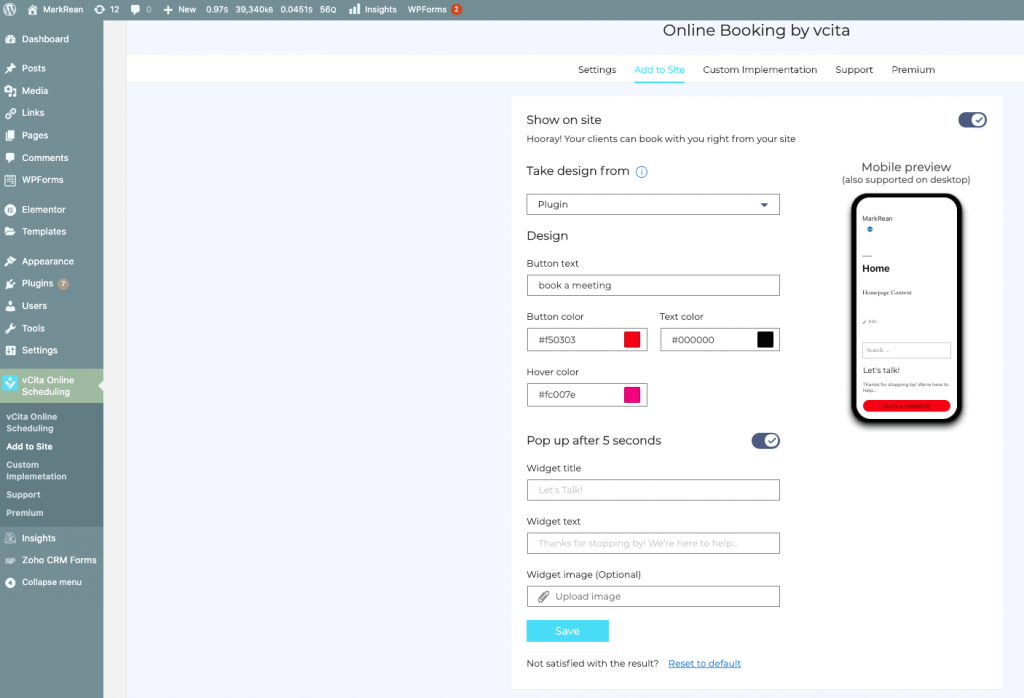The height and width of the screenshot is (698, 1024).
Task: Open Add to Site submenu item
Action: [x=29, y=447]
